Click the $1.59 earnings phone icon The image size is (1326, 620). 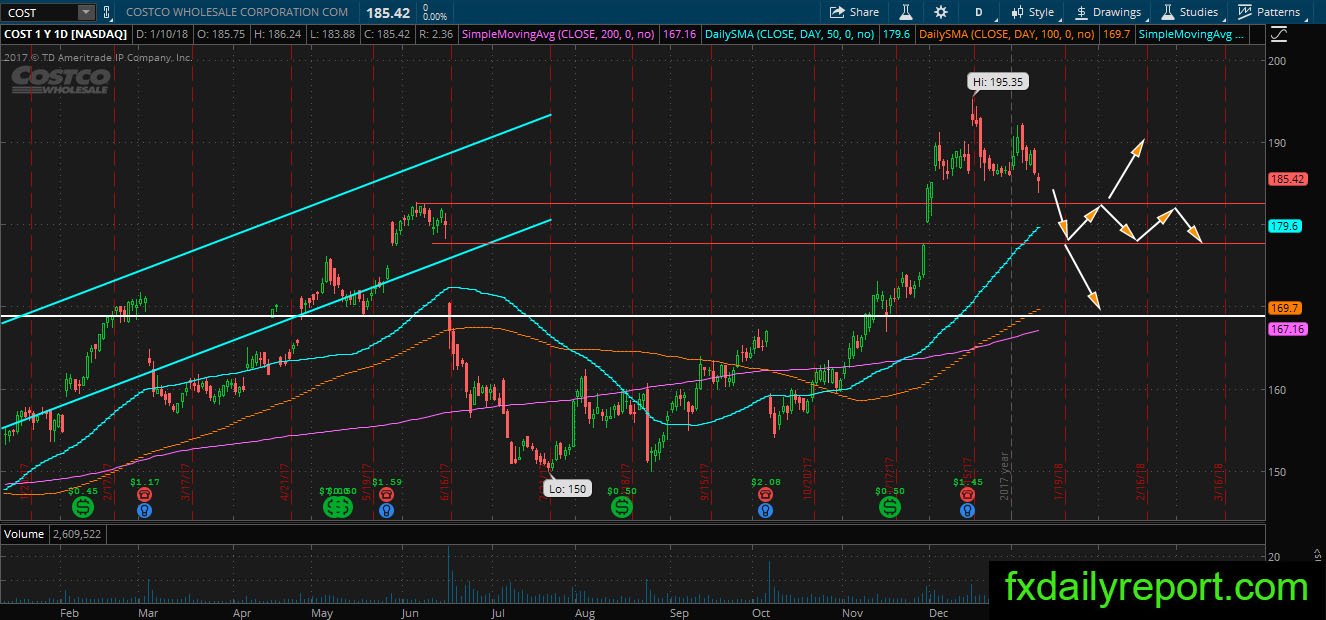(x=387, y=494)
